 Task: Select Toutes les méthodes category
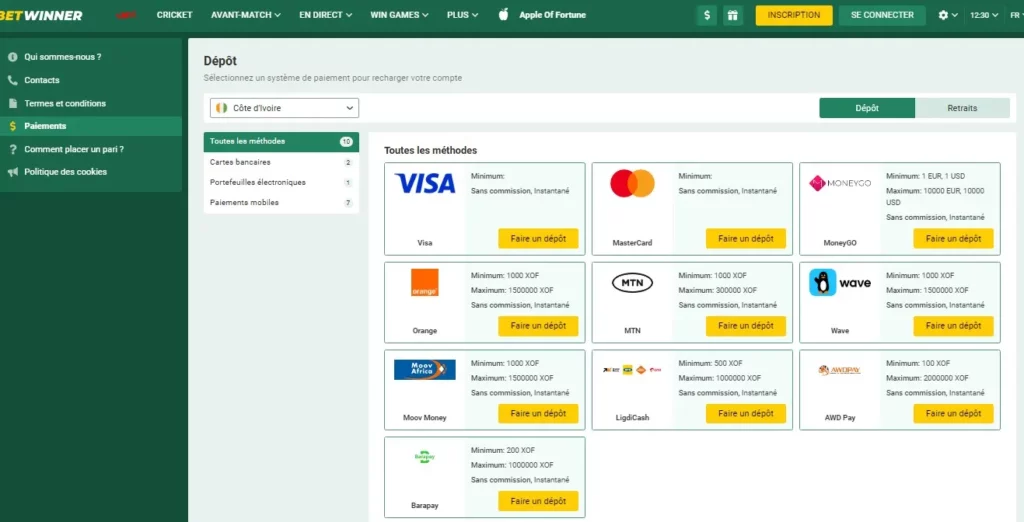tap(281, 142)
